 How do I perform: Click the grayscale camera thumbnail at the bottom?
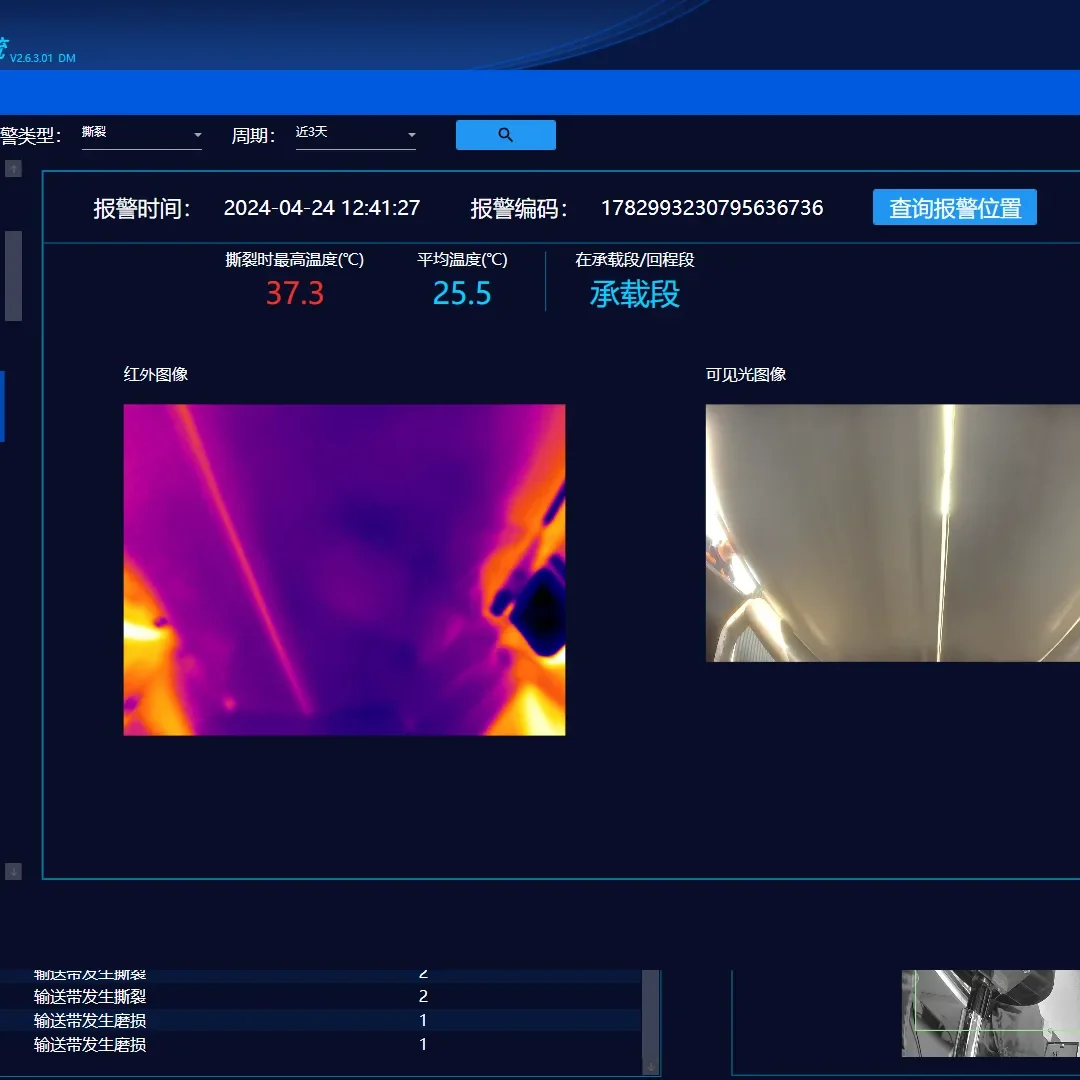[x=990, y=1013]
